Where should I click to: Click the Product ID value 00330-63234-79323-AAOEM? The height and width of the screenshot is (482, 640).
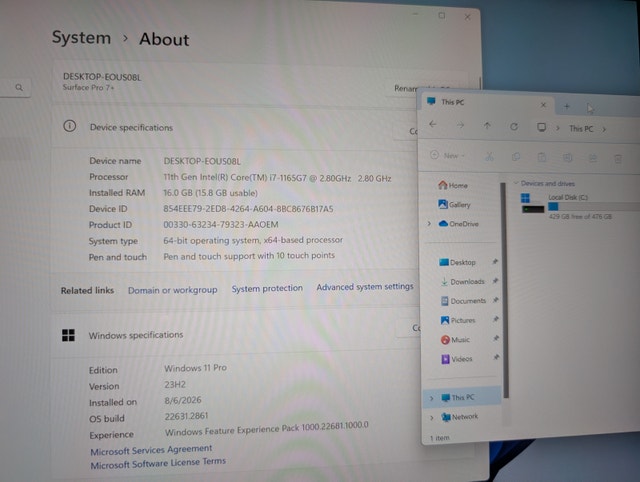point(221,224)
